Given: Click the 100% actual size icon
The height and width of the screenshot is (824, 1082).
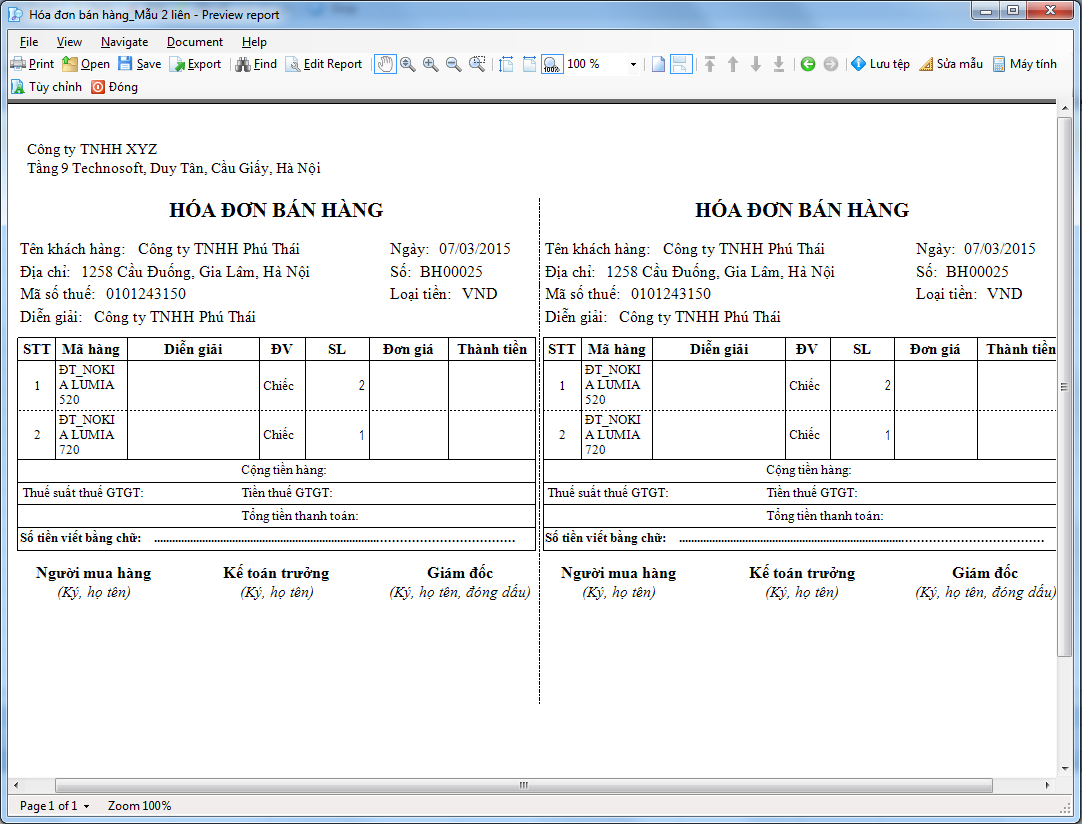Looking at the screenshot, I should [x=552, y=64].
